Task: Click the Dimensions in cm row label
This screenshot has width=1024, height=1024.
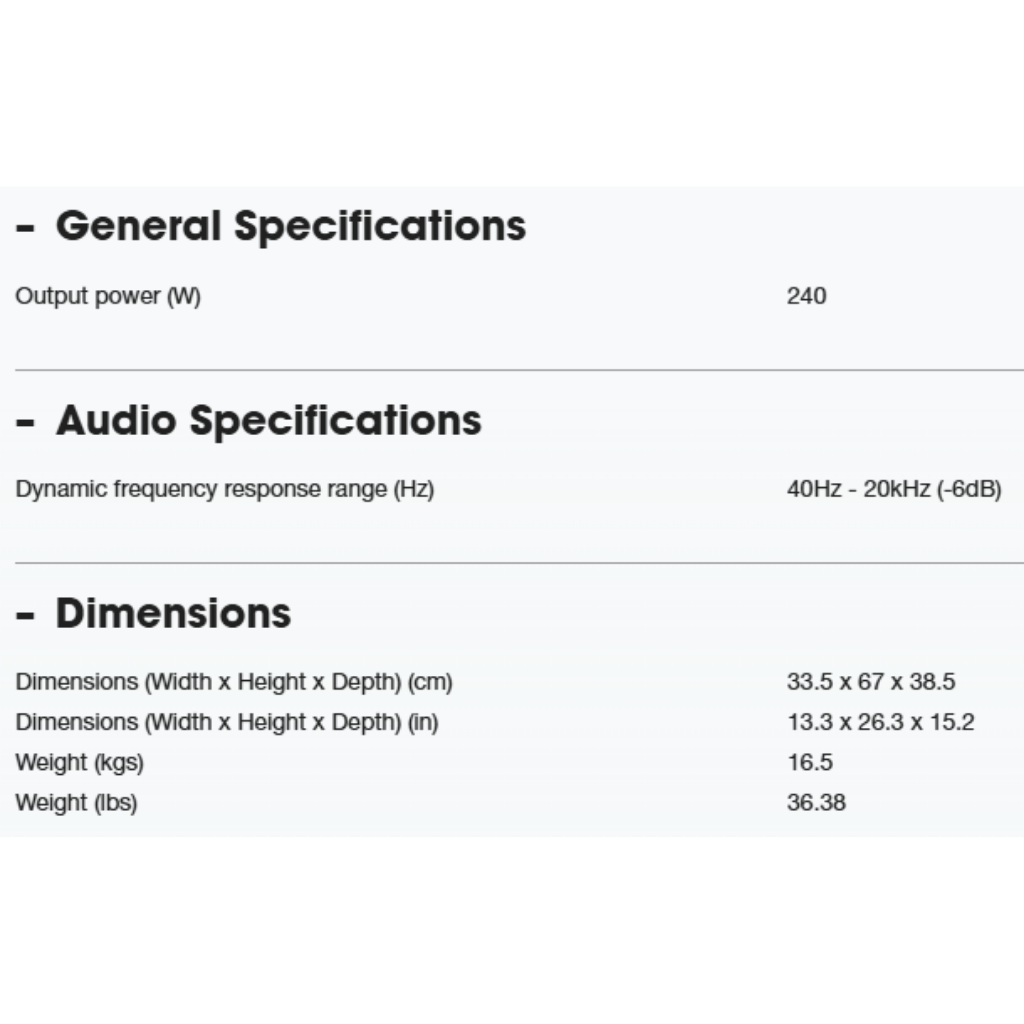Action: [234, 682]
